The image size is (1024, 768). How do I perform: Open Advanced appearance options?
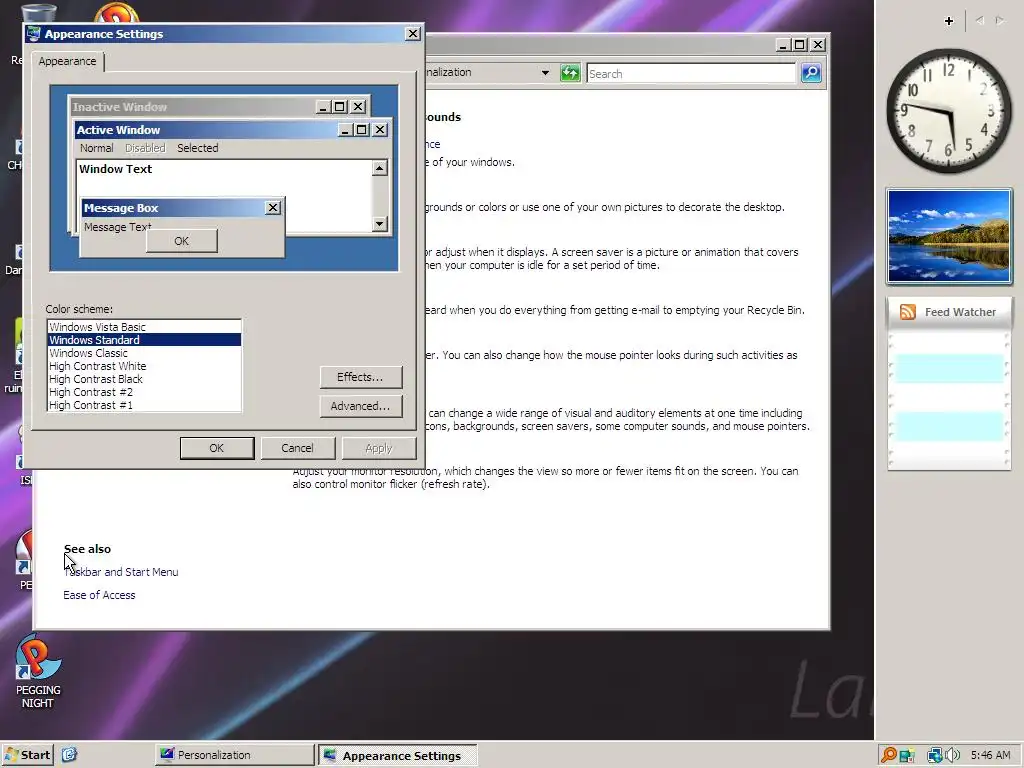[360, 406]
